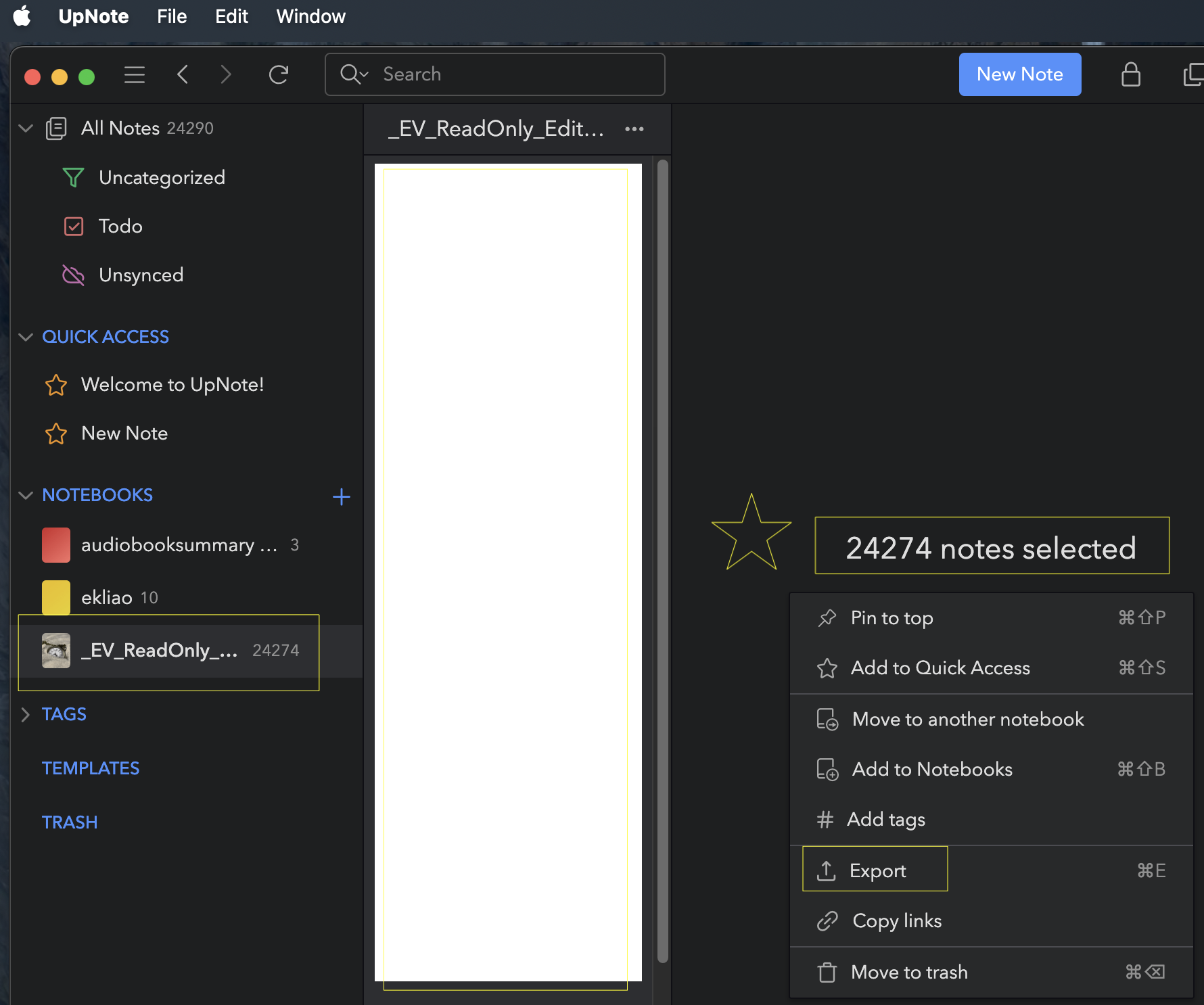Collapse the All Notes section

point(26,128)
